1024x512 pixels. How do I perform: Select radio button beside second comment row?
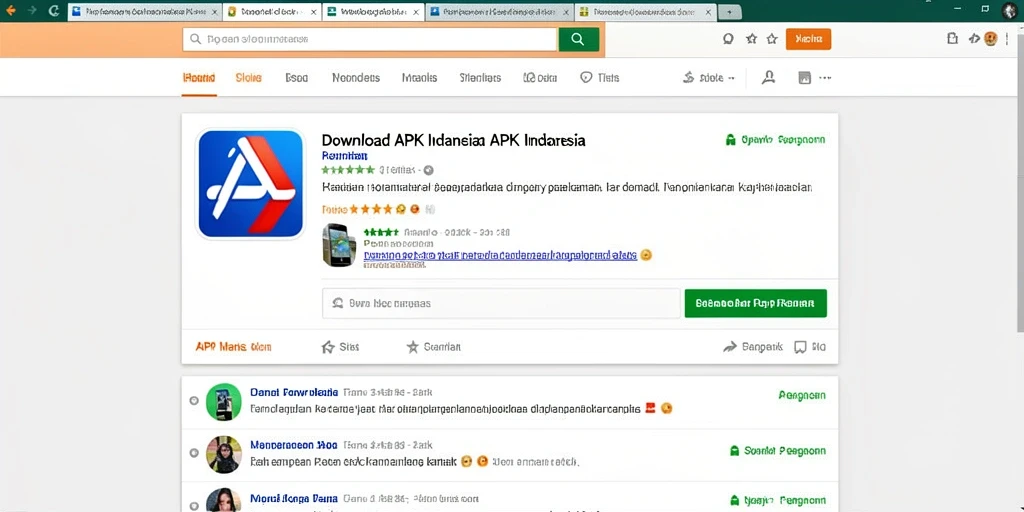(x=194, y=453)
